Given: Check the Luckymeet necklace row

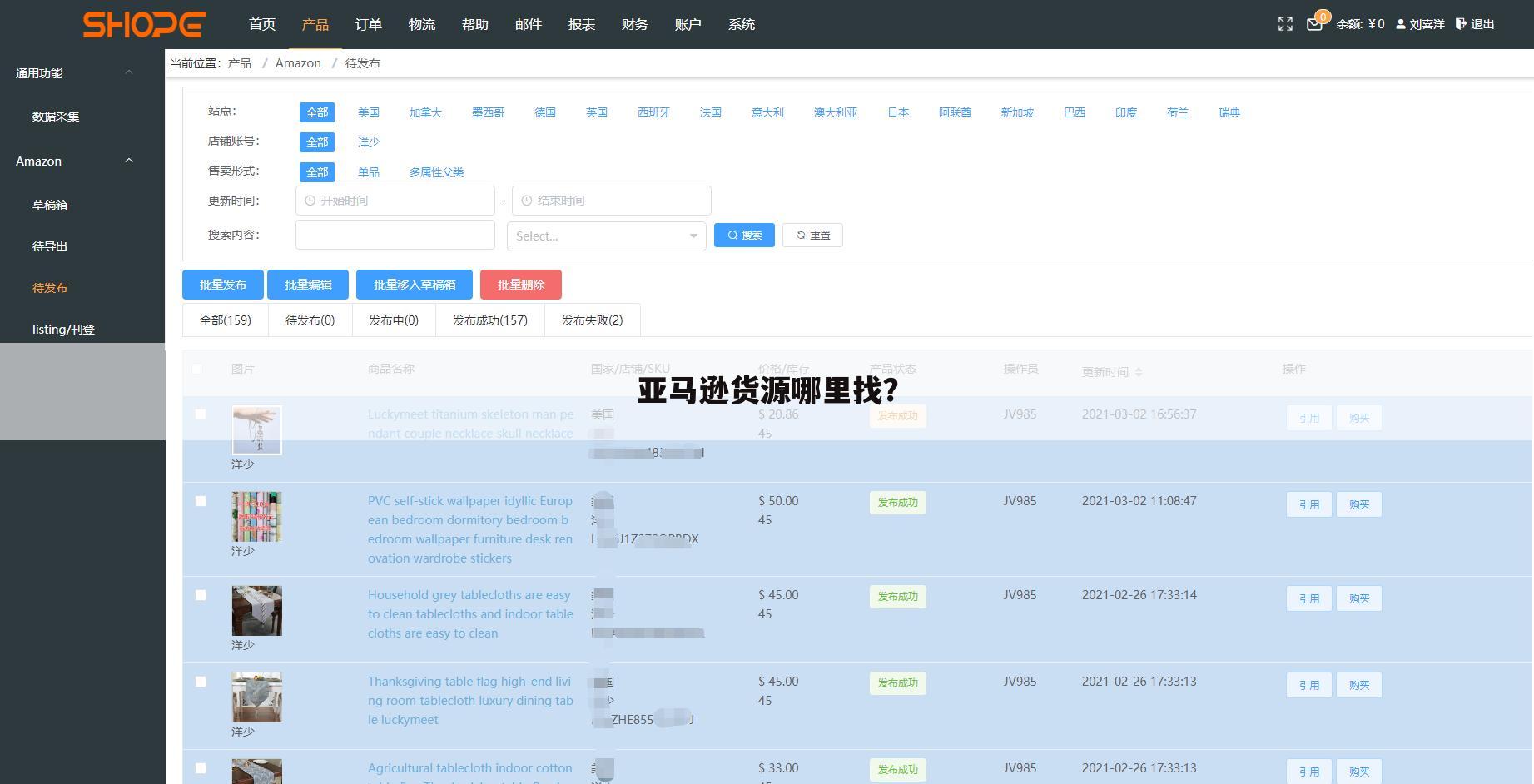Looking at the screenshot, I should tap(200, 414).
